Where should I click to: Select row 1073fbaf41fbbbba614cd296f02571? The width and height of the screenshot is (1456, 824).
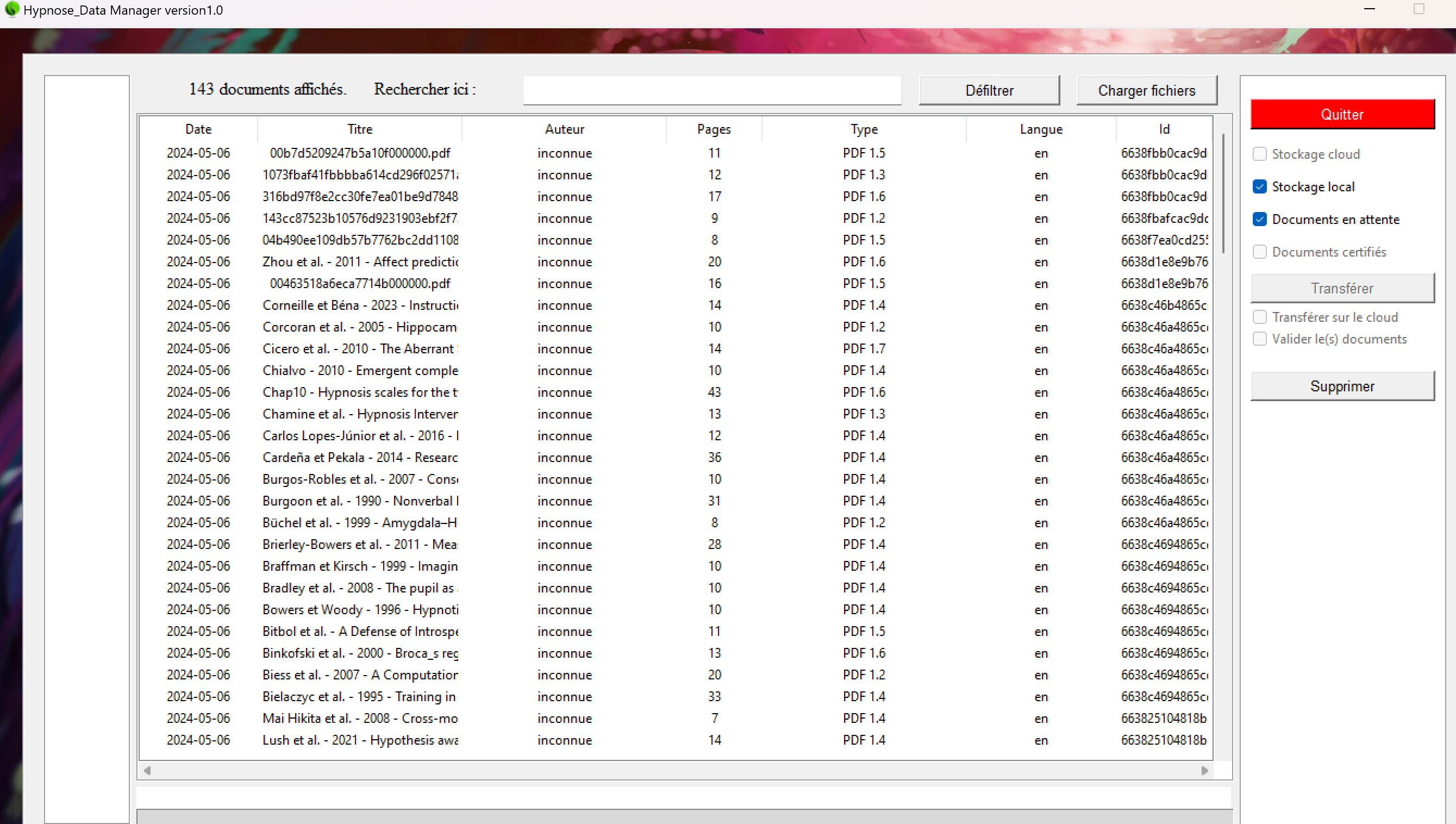point(676,175)
